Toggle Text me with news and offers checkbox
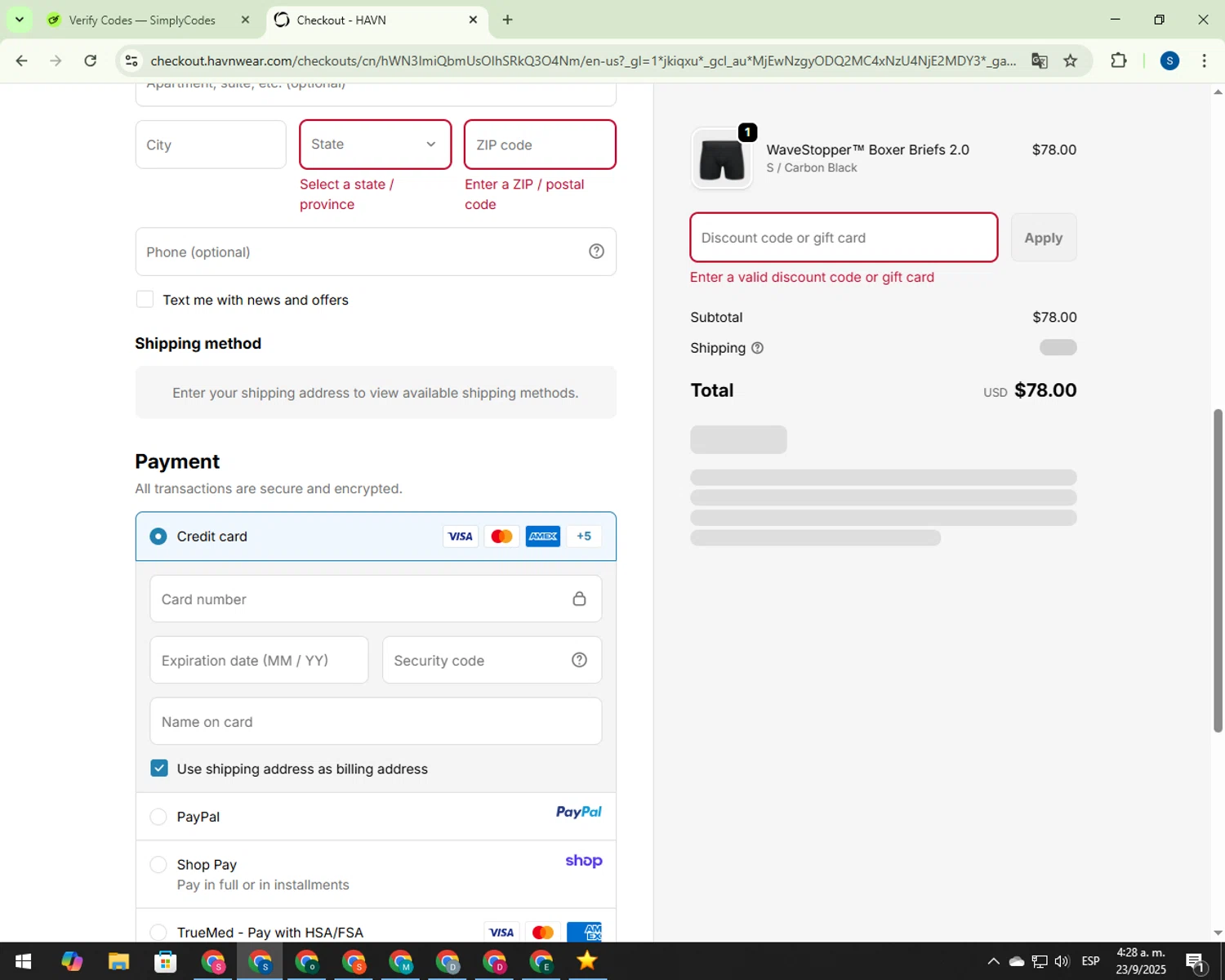Screen dimensions: 1225x980 tap(145, 300)
